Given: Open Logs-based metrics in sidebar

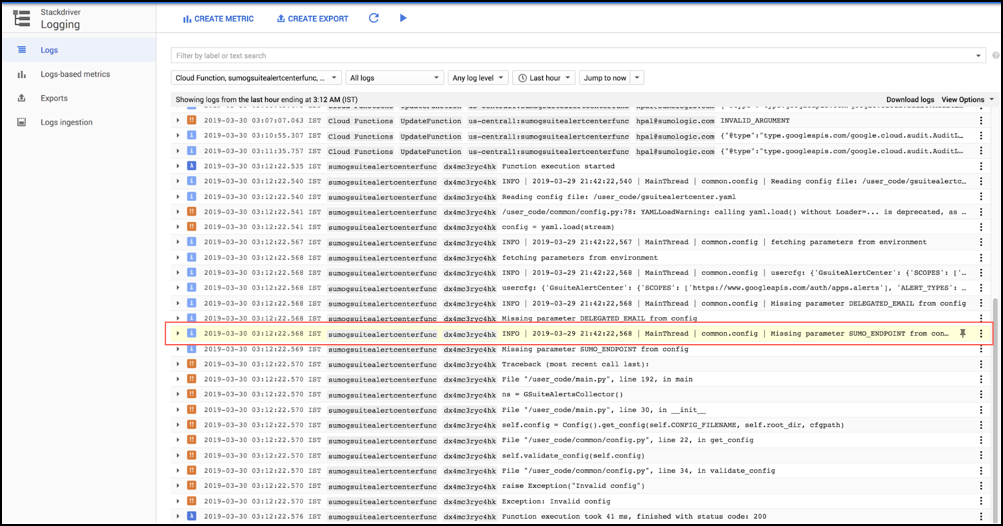Looking at the screenshot, I should 76,74.
